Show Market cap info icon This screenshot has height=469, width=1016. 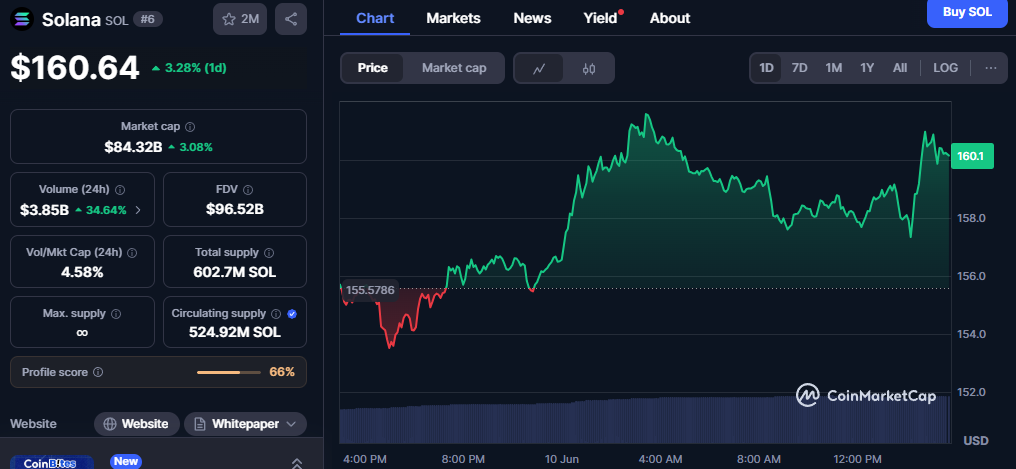190,127
